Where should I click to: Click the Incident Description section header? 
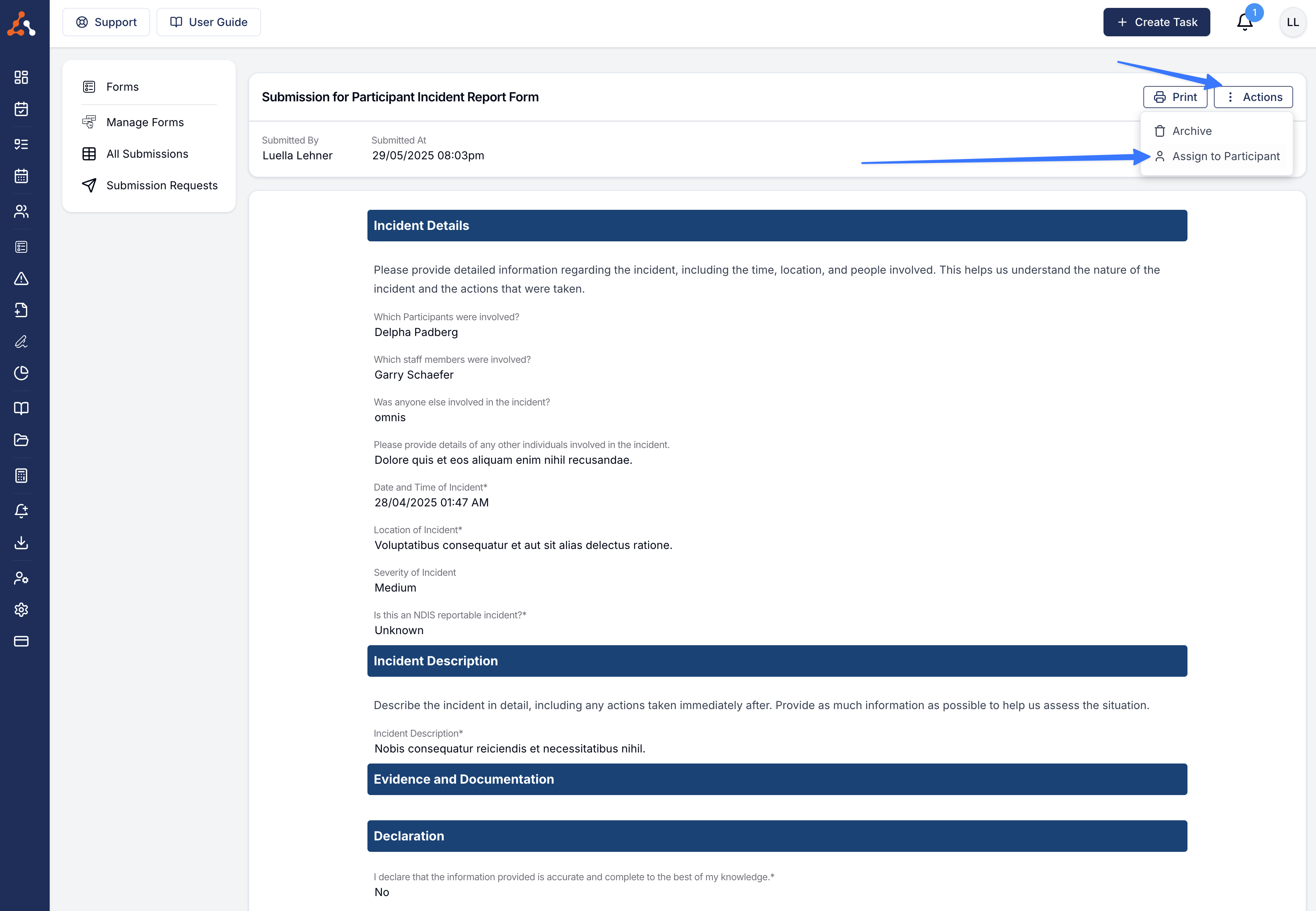(777, 661)
